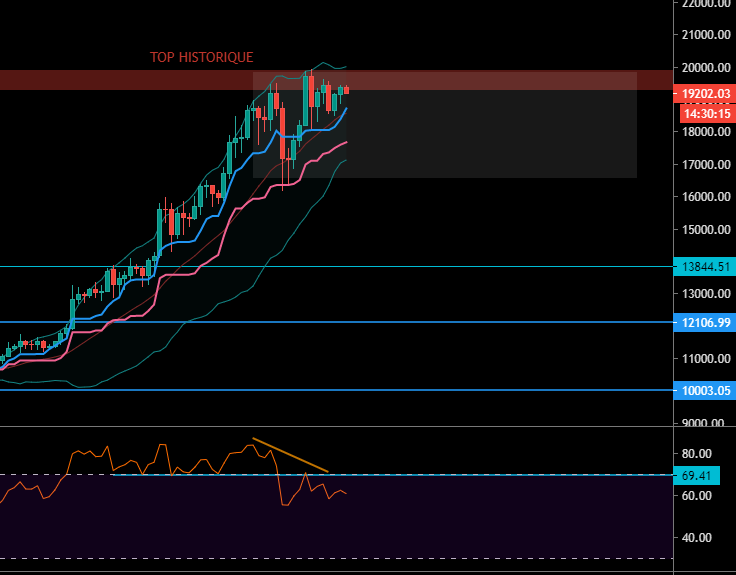This screenshot has height=575, width=736.
Task: Select the 13844.51 horizontal line price label
Action: [705, 267]
